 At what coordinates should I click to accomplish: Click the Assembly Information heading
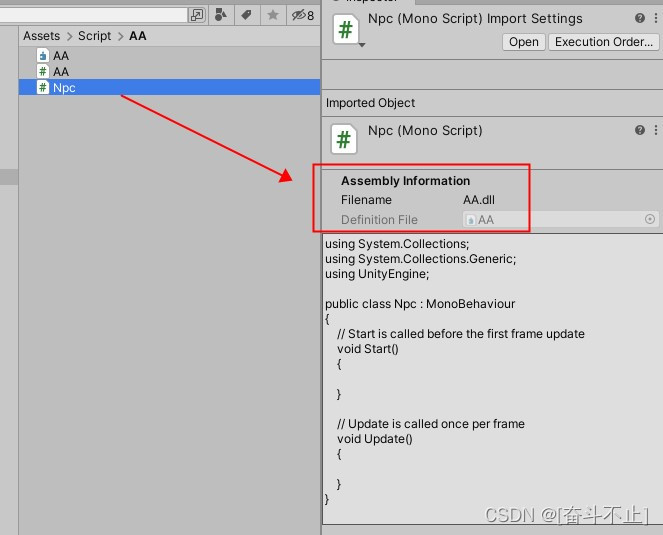[405, 181]
